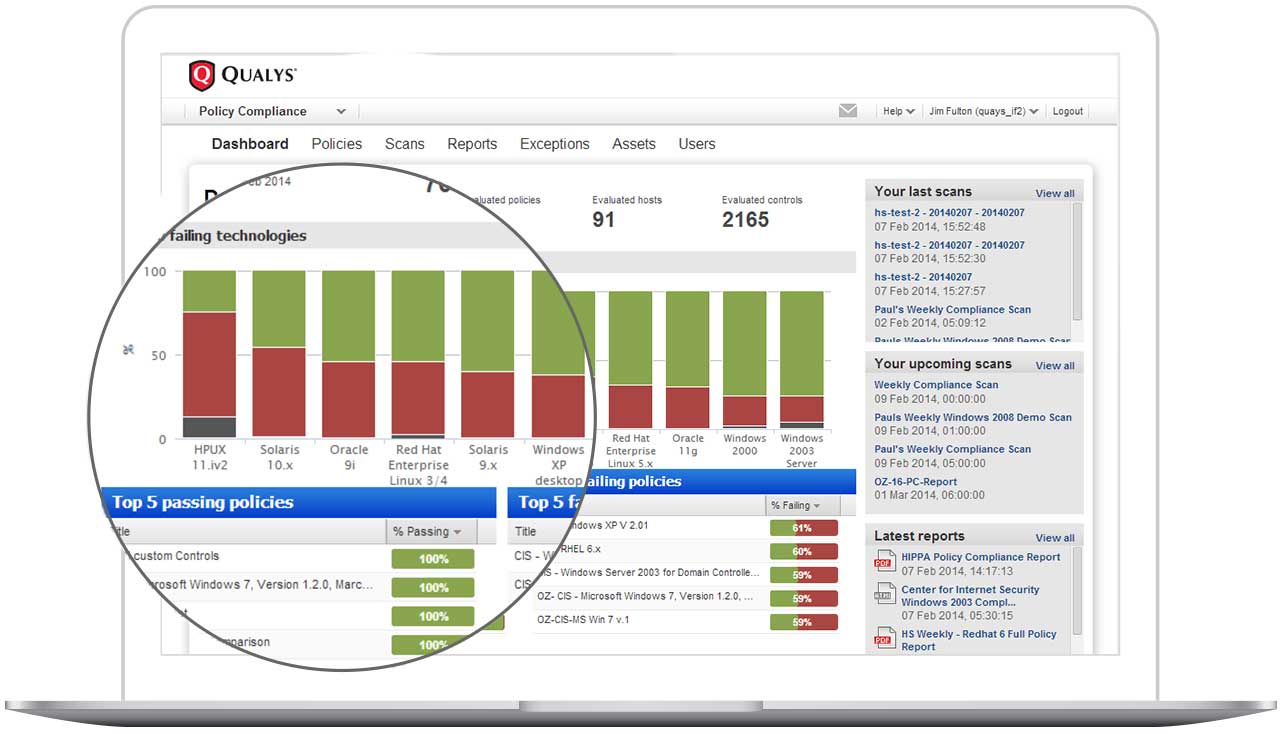The width and height of the screenshot is (1285, 734).
Task: Click the report icon next to Center for Internet Security entry
Action: pyautogui.click(x=884, y=594)
